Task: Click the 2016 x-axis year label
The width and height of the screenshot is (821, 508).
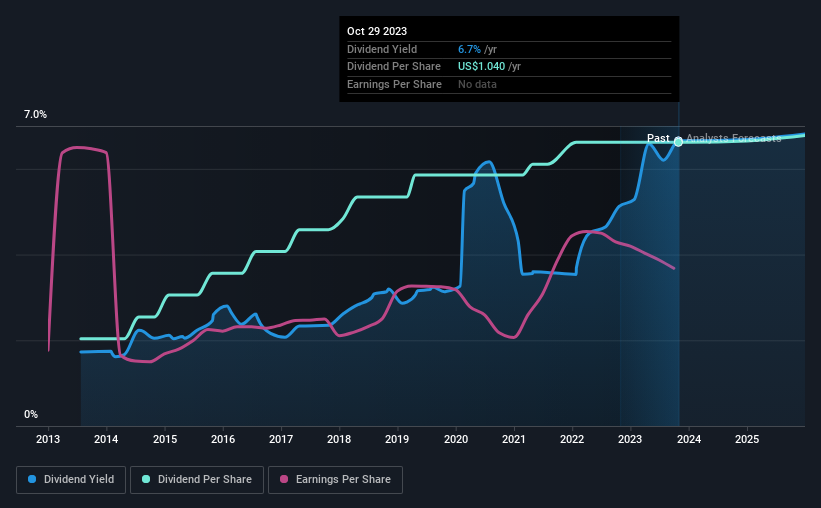Action: 223,439
